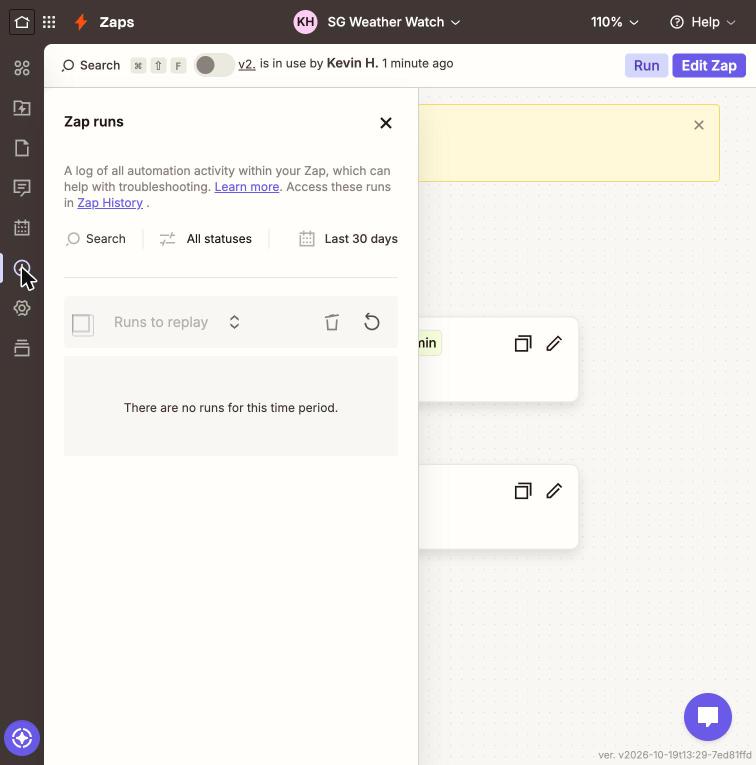
Task: Click the 'Kevin H.' name text
Action: coord(352,63)
